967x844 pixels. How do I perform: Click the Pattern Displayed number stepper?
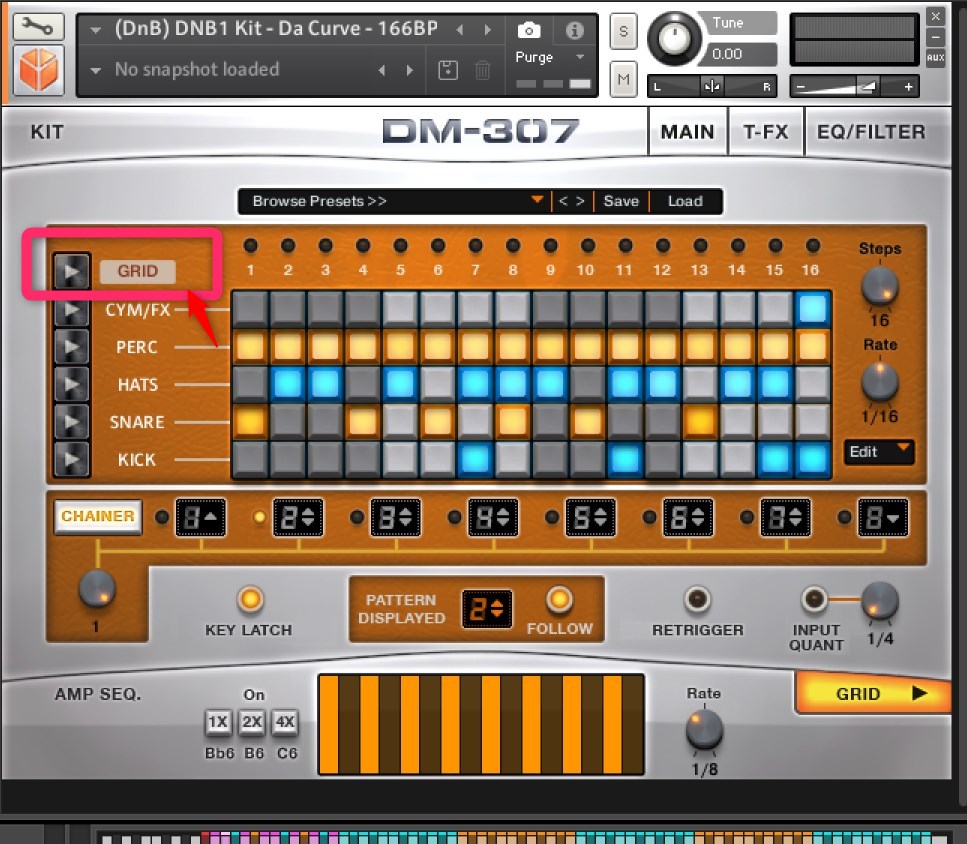(486, 608)
